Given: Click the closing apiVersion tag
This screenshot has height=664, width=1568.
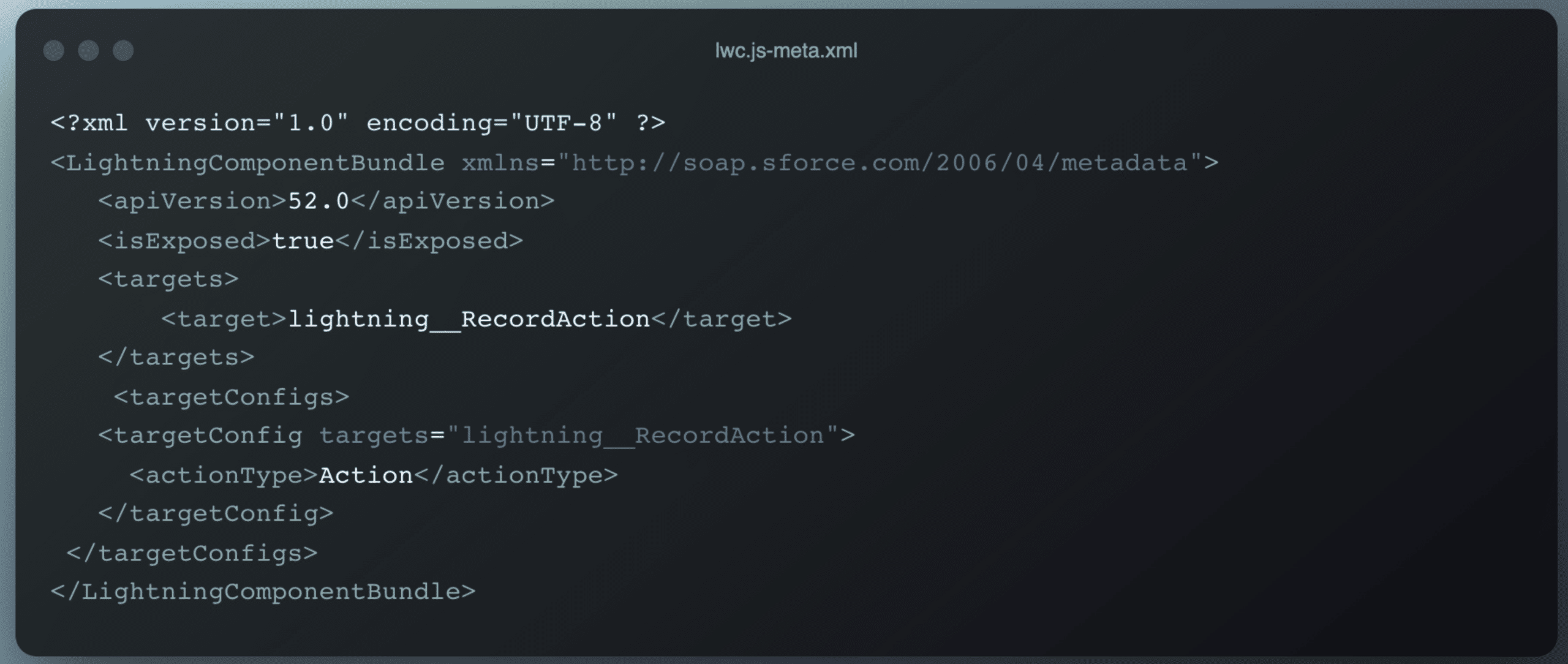Looking at the screenshot, I should pos(452,202).
